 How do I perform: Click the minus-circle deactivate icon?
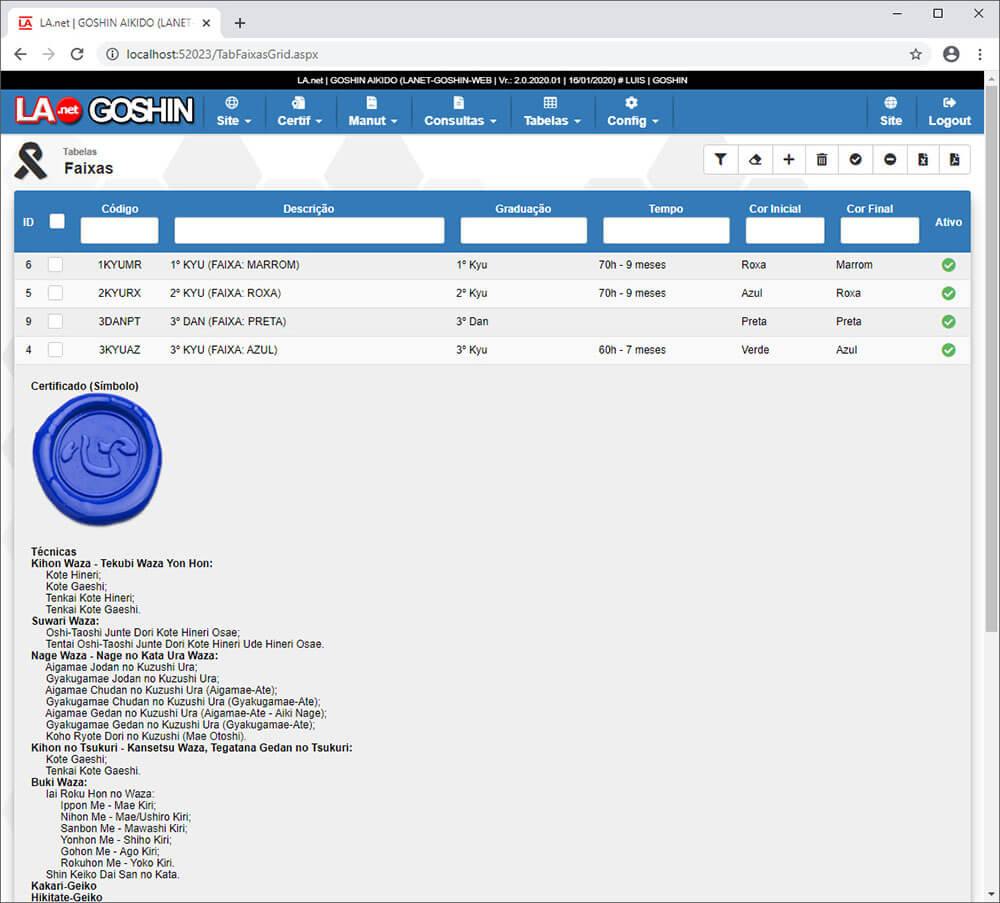click(890, 159)
